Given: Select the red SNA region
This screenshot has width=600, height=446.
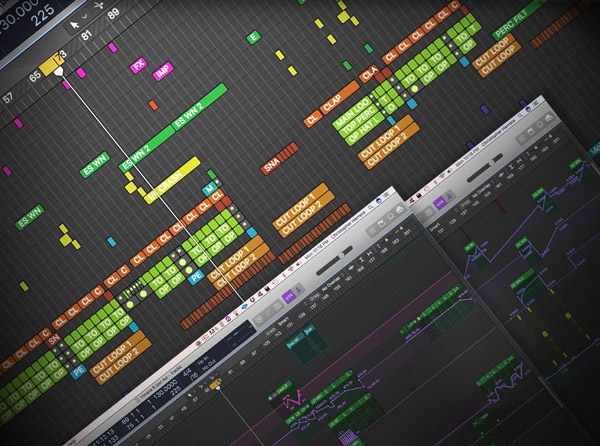Looking at the screenshot, I should tap(280, 158).
